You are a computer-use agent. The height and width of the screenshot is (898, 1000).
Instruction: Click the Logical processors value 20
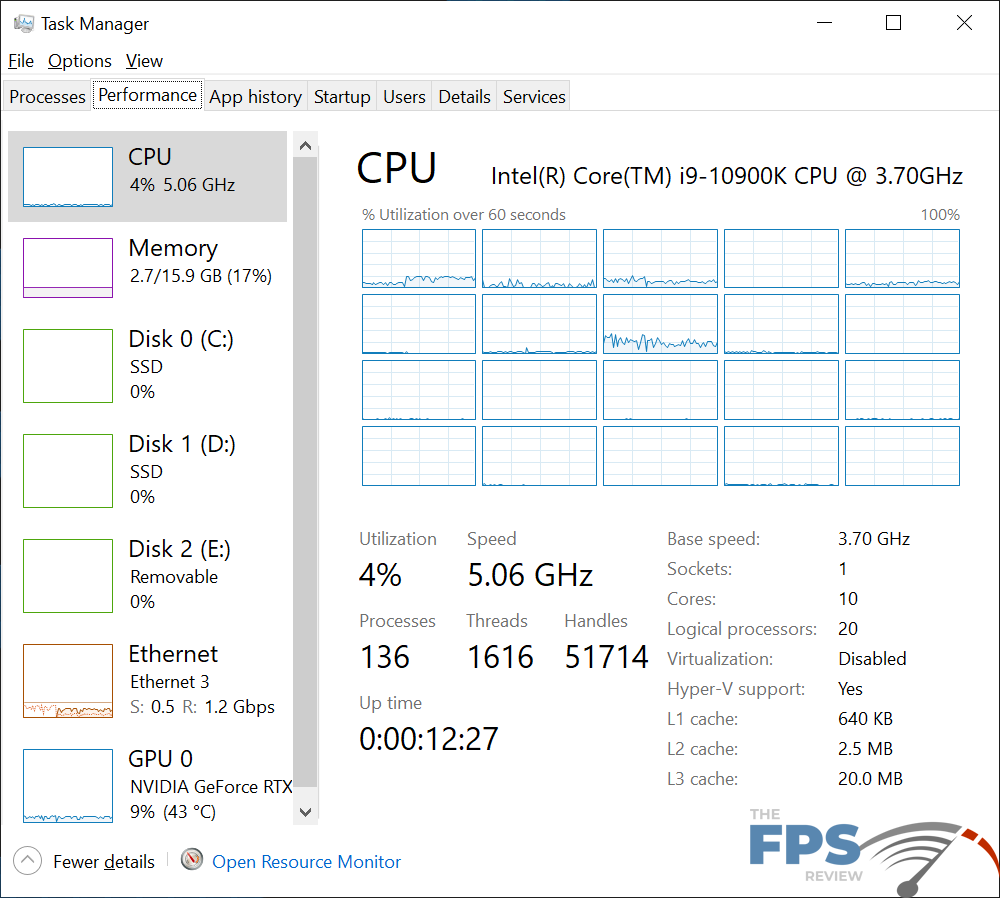848,629
